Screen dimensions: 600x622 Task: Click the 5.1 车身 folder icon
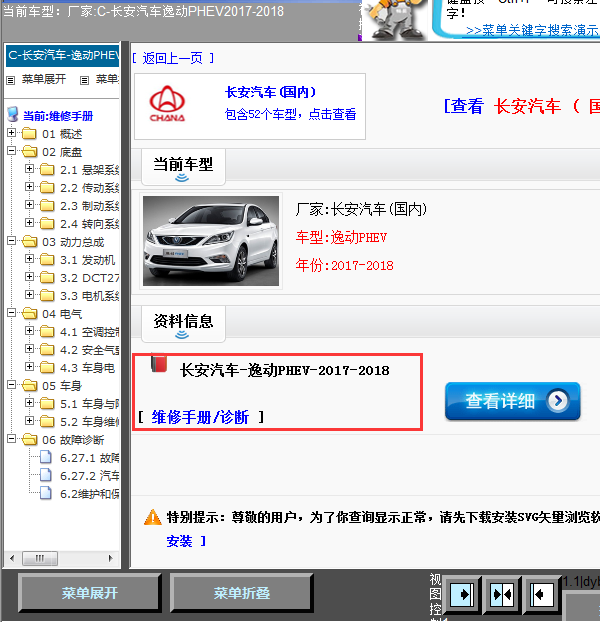[x=47, y=403]
